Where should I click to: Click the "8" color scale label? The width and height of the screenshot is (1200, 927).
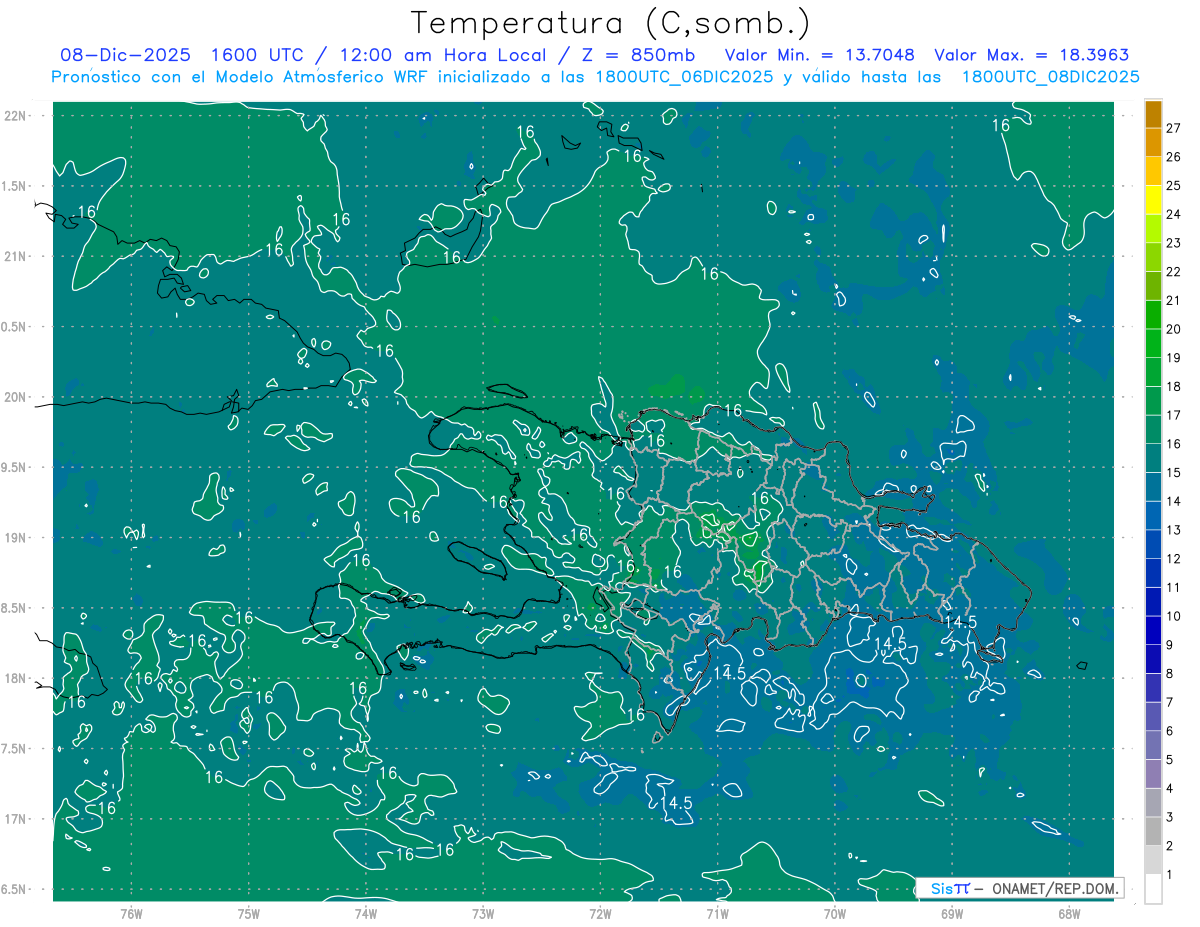click(x=1170, y=674)
